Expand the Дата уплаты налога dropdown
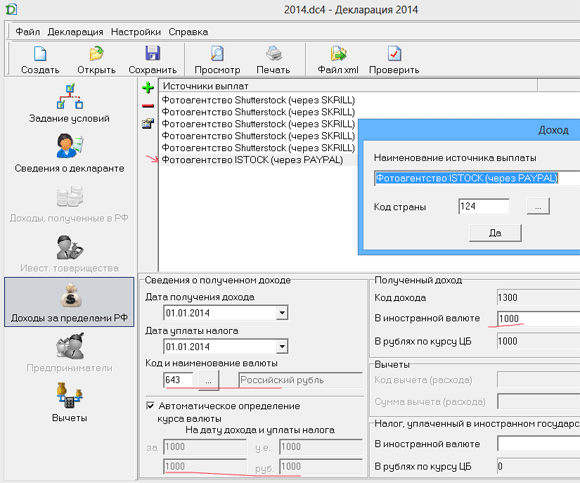This screenshot has width=580, height=483. [282, 347]
